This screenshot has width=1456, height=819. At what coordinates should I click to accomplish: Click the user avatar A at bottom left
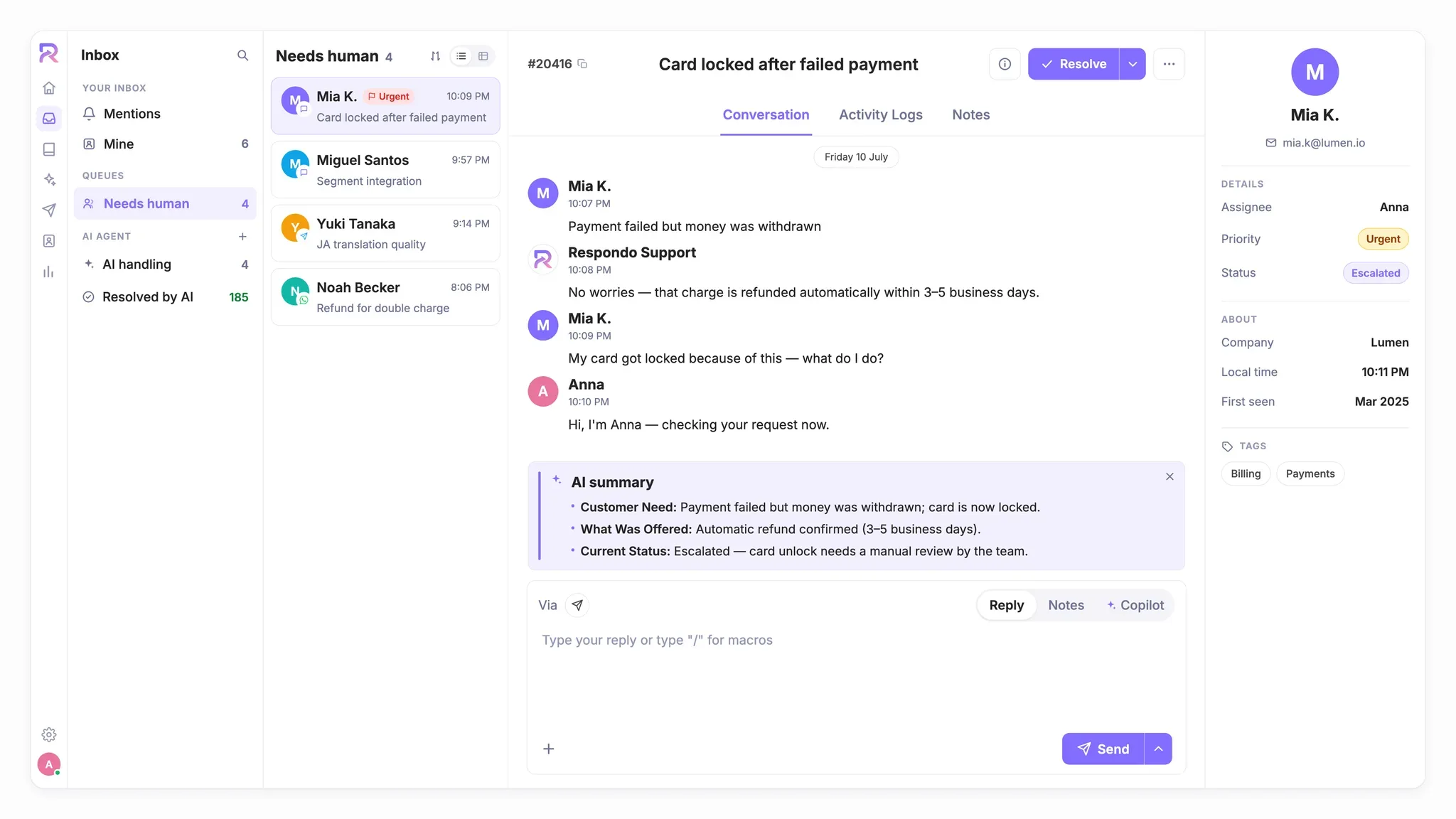click(x=49, y=764)
